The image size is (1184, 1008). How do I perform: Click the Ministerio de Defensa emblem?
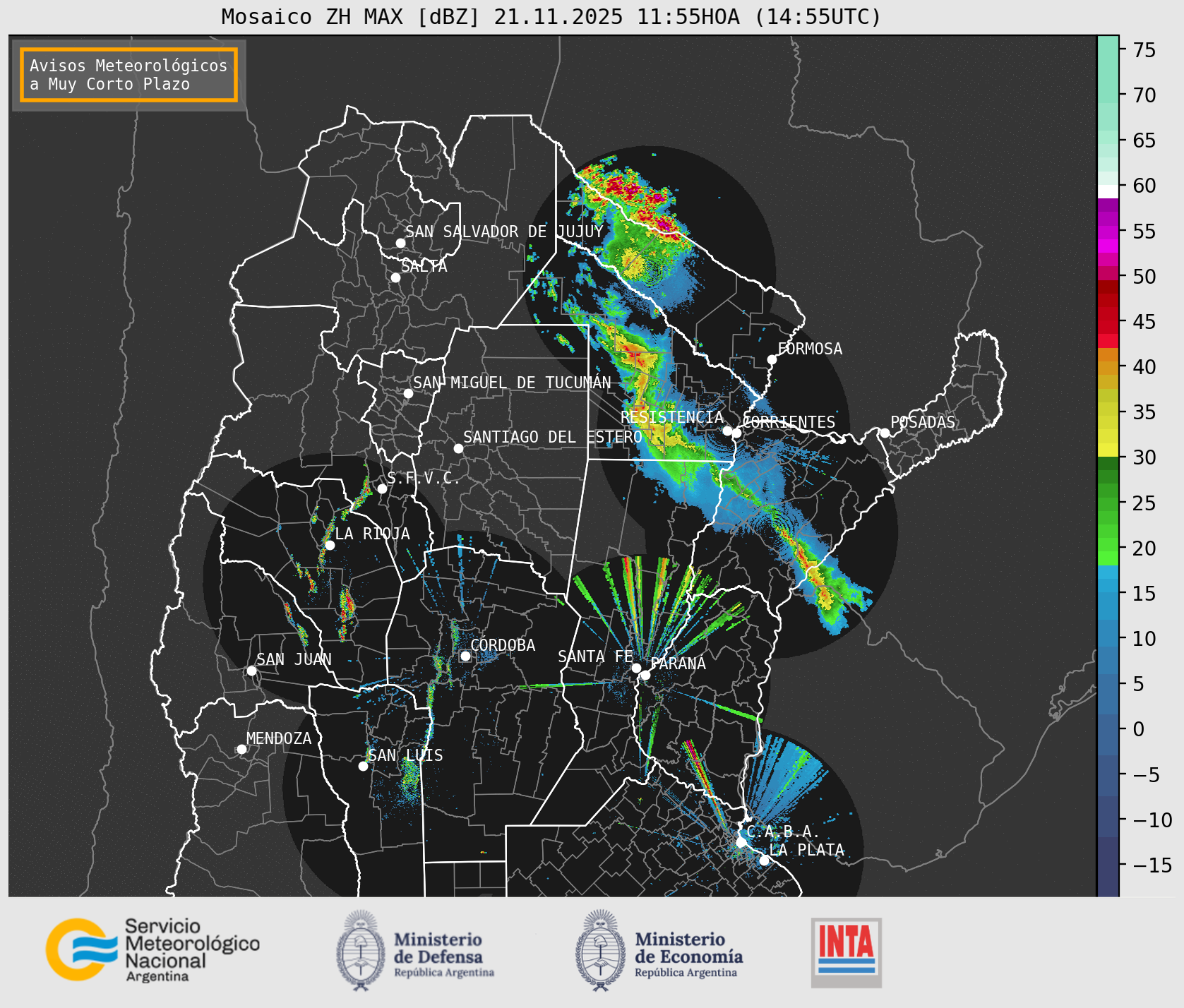click(361, 950)
